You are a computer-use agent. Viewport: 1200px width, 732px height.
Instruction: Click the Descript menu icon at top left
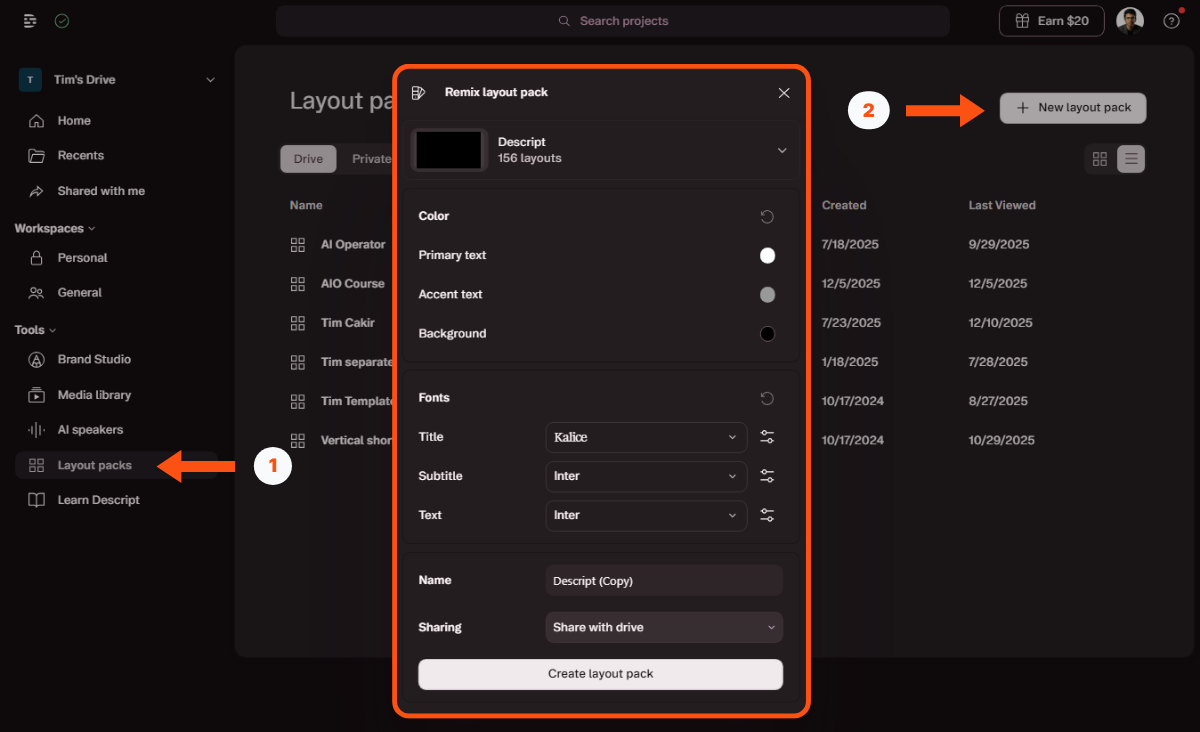click(30, 21)
